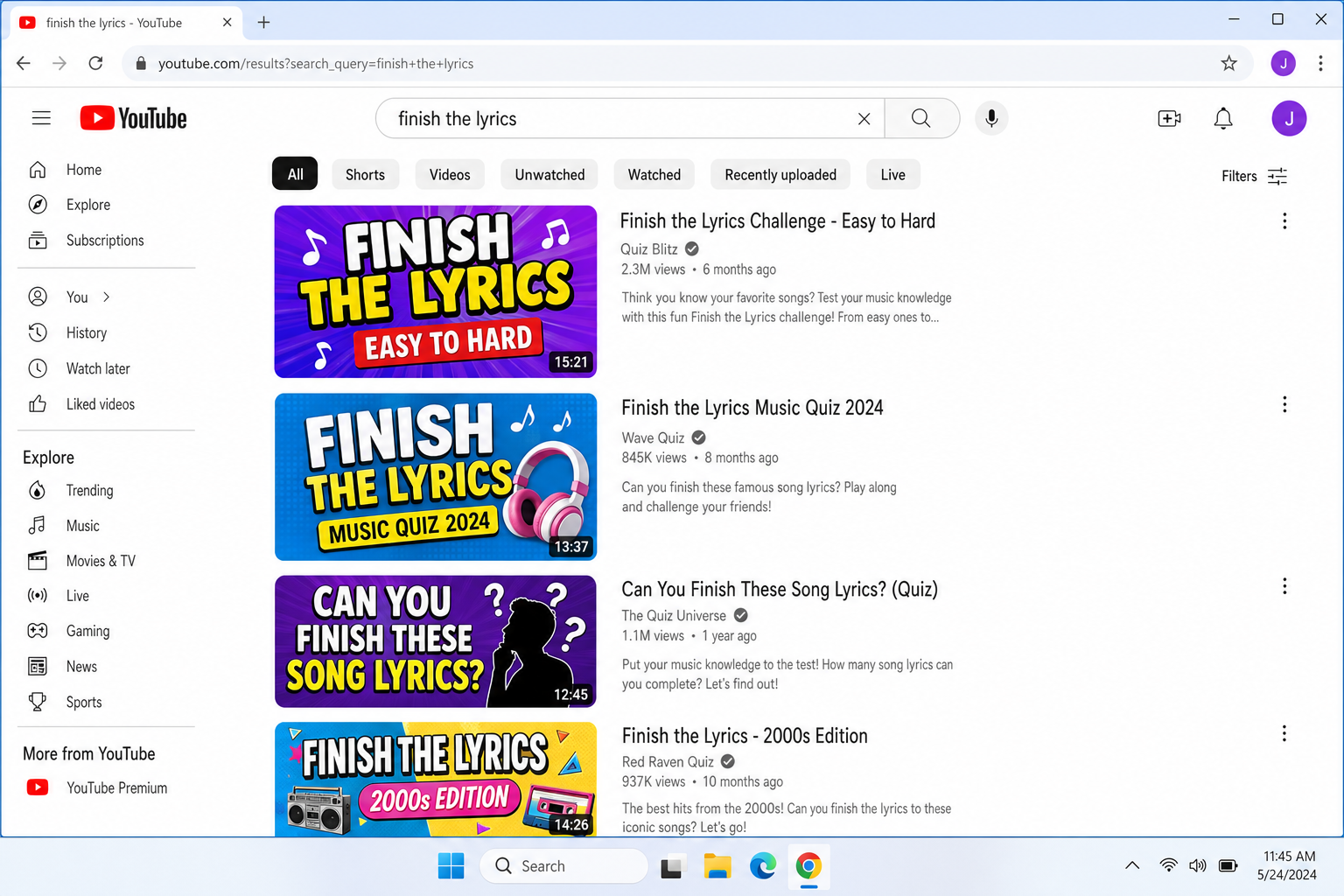This screenshot has height=896, width=1344.
Task: Open Subscriptions in sidebar
Action: [x=106, y=241]
